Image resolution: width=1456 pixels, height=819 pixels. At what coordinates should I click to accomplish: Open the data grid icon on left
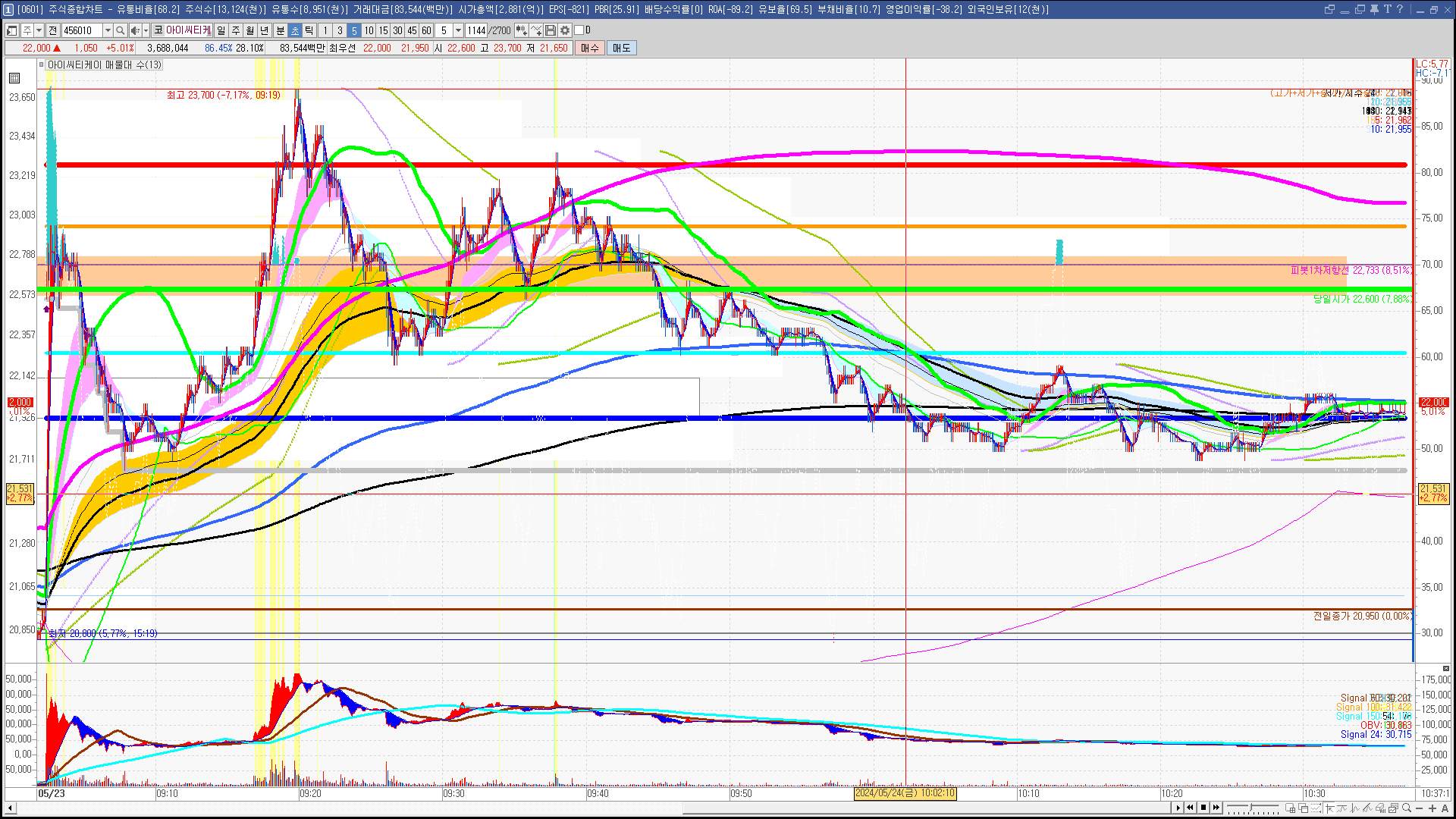click(14, 78)
